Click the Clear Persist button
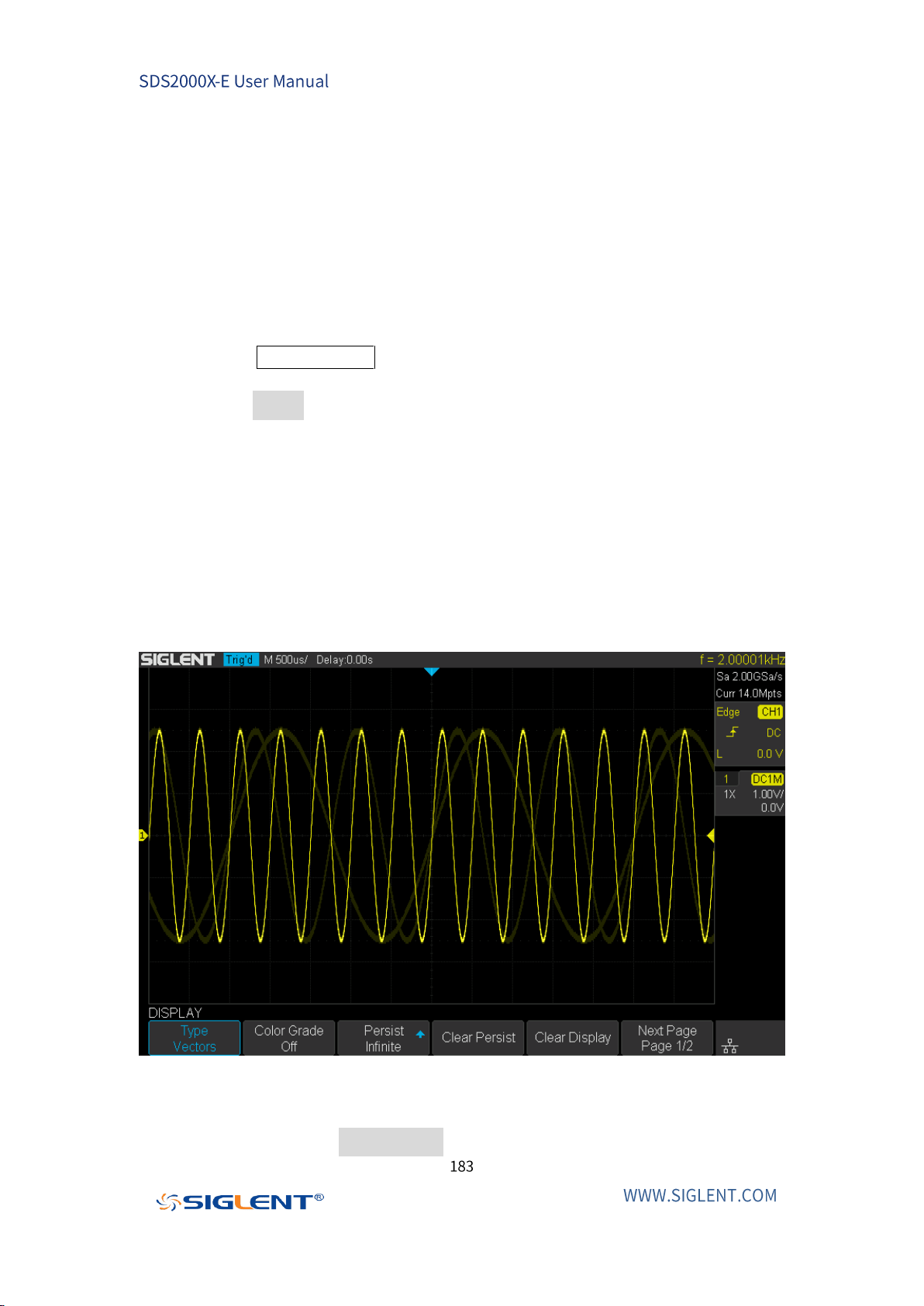924x1306 pixels. pos(478,1038)
